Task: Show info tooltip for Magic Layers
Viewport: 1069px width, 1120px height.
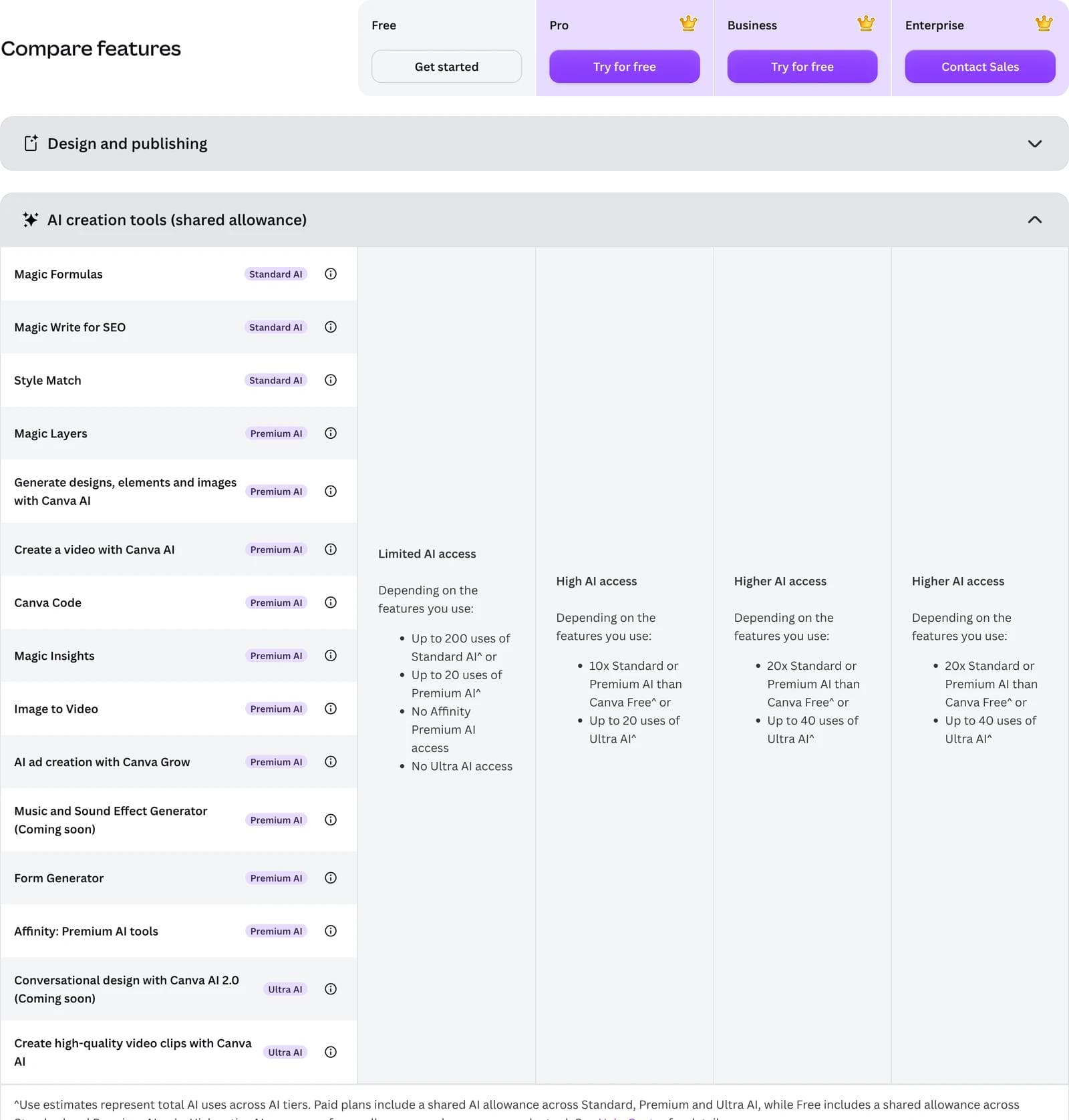Action: [x=330, y=433]
